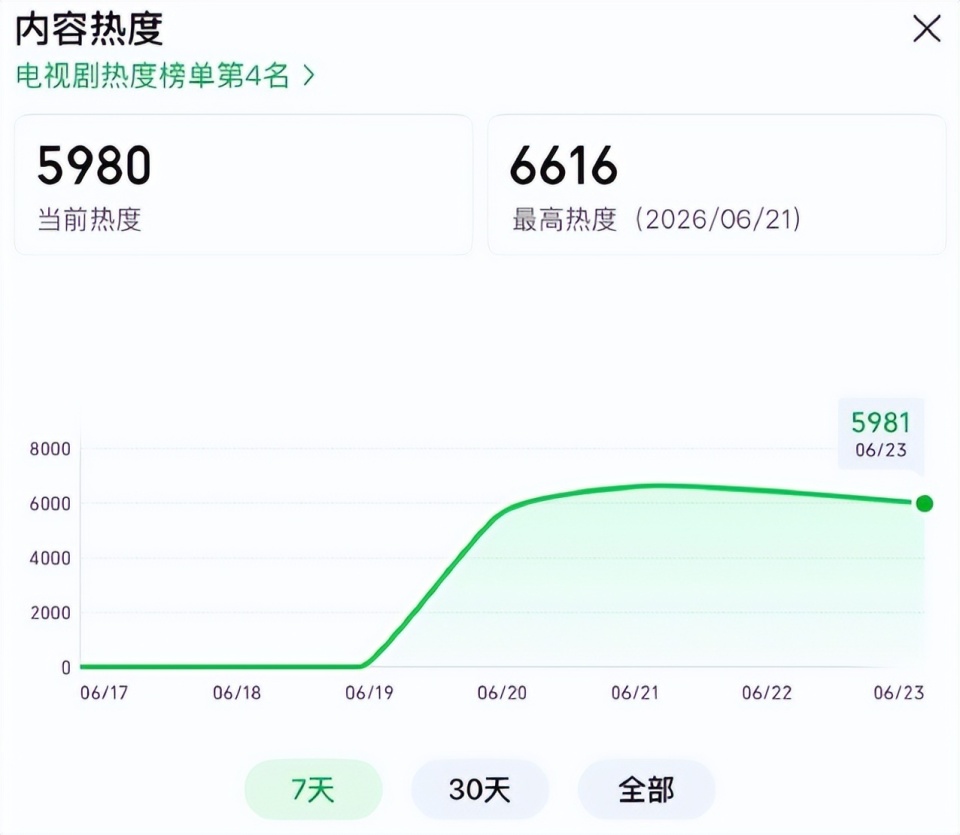Click the green data point for 06/23
Image resolution: width=960 pixels, height=835 pixels.
click(924, 503)
